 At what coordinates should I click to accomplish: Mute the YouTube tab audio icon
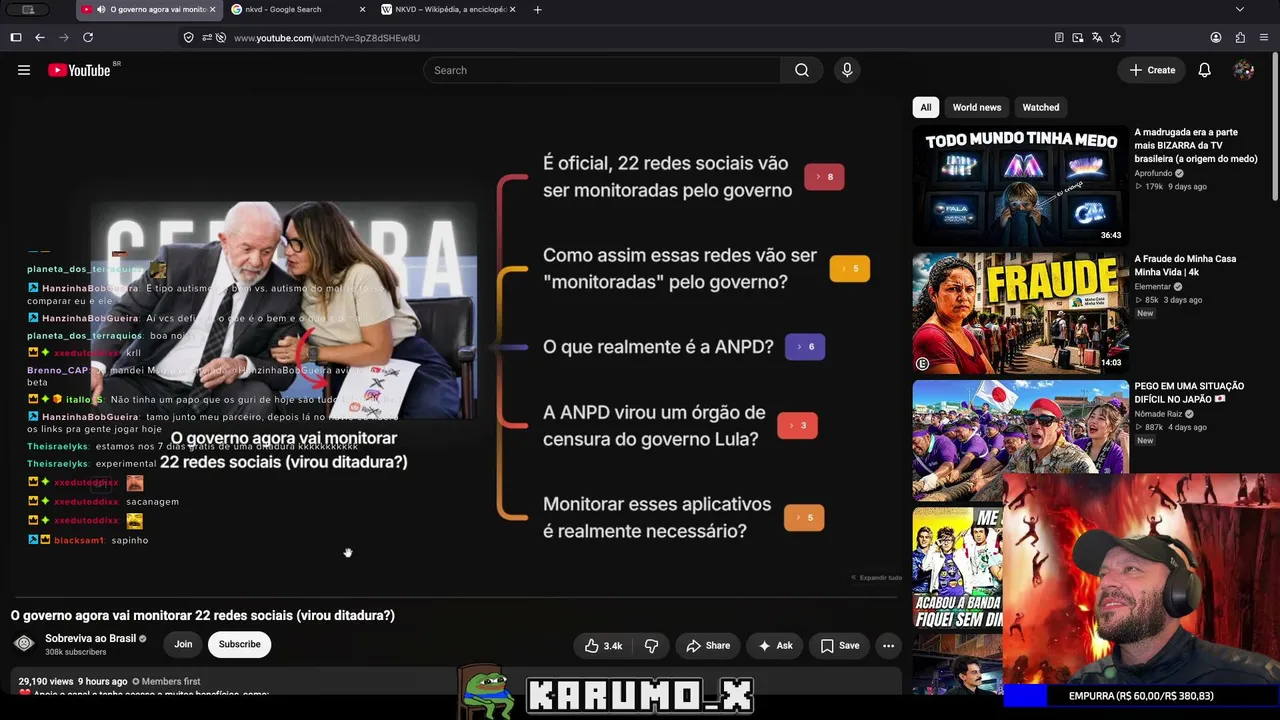coord(101,10)
